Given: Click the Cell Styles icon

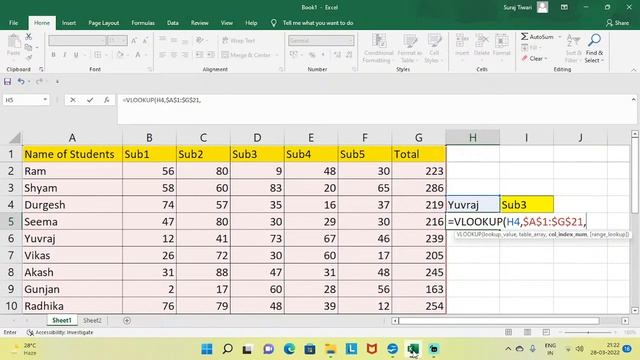Looking at the screenshot, I should (x=434, y=41).
